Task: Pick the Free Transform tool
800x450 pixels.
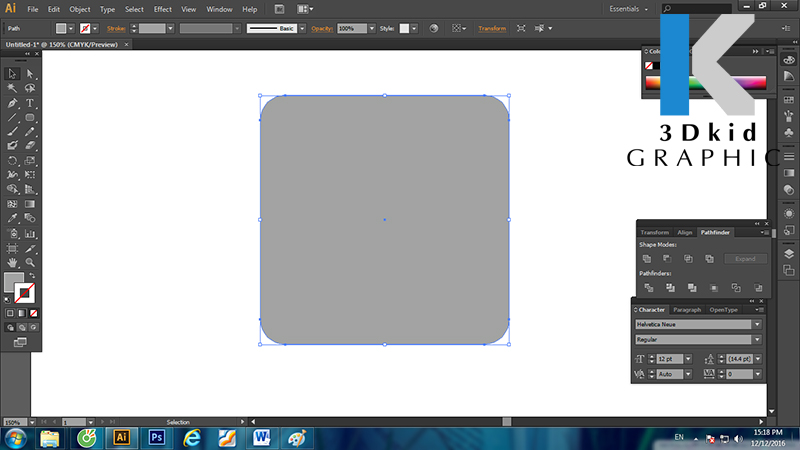Action: point(30,174)
